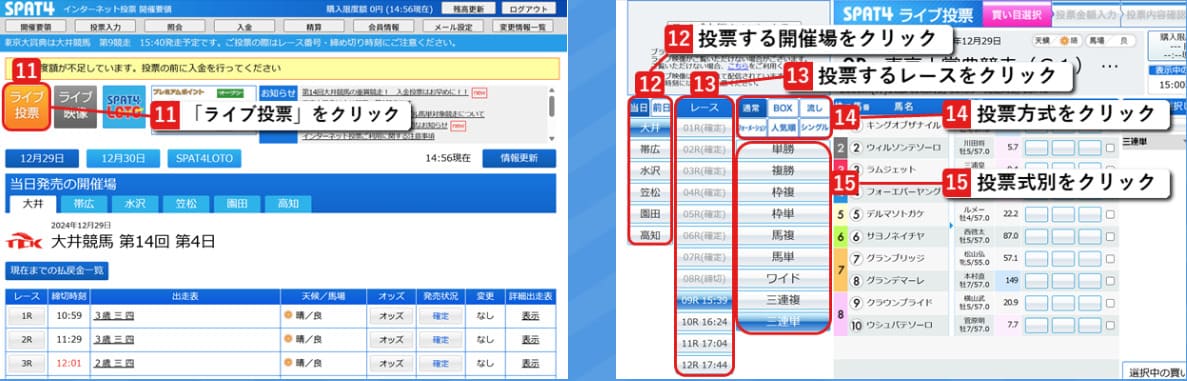Choose 園田 in the live voting venue list
Viewport: 1187px width, 381px height.
click(650, 214)
